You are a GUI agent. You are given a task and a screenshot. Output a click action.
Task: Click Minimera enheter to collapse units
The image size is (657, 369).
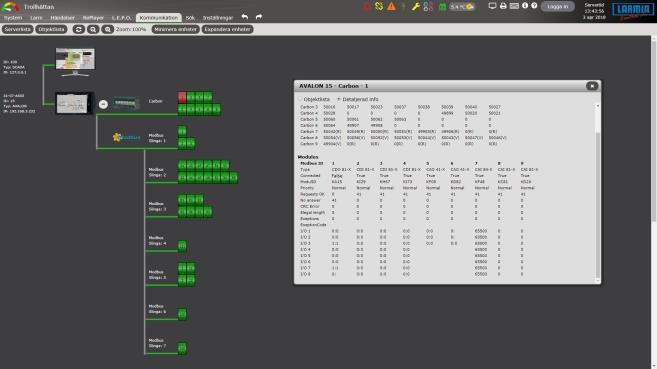point(175,29)
